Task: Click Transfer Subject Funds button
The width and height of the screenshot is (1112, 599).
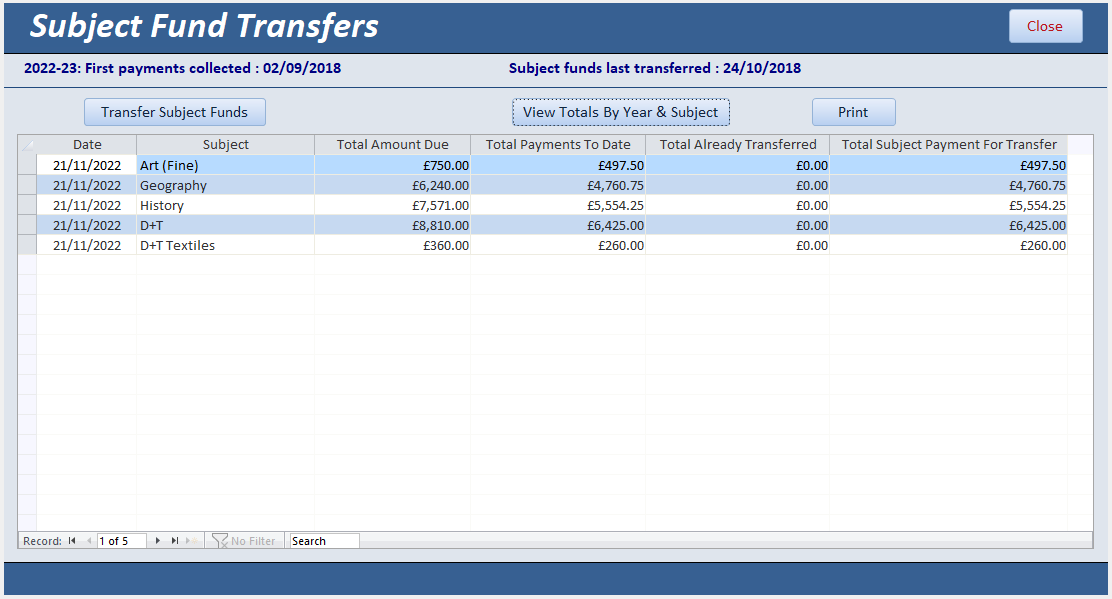Action: [174, 112]
